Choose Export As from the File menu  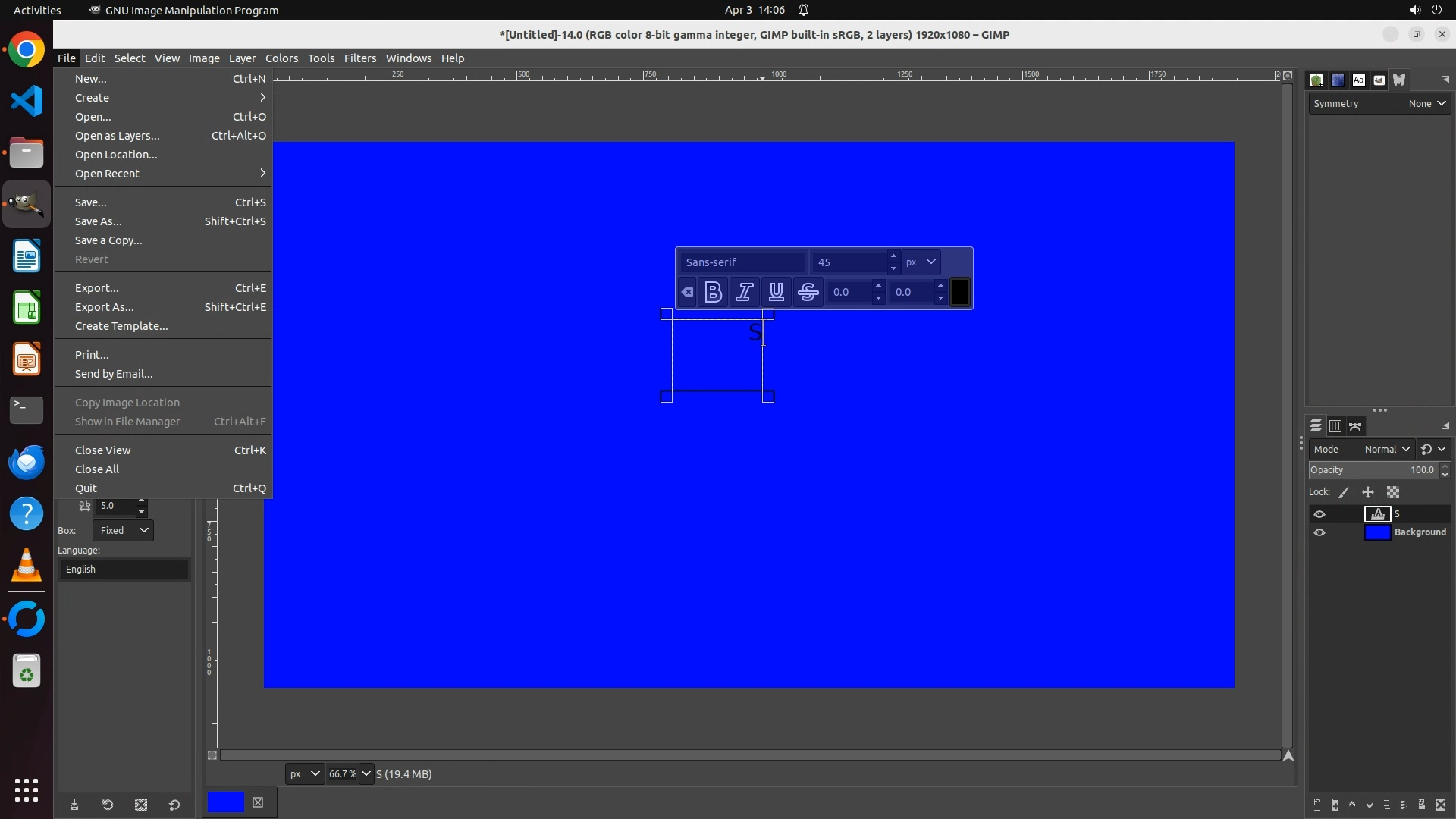104,307
